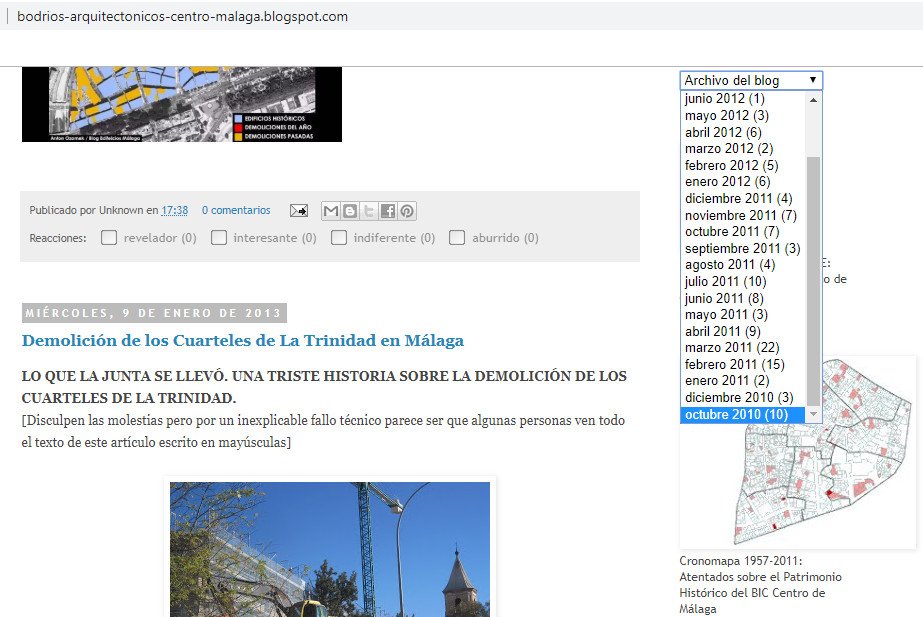Open the demolition map image at top
Screen dimensions: 923x617
182,104
